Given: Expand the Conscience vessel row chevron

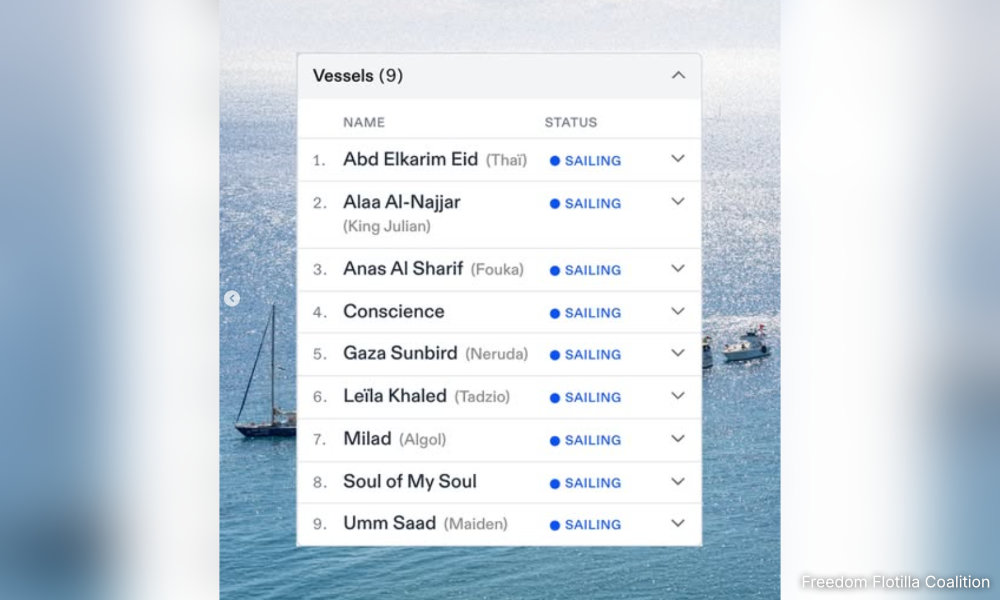Looking at the screenshot, I should pos(678,312).
